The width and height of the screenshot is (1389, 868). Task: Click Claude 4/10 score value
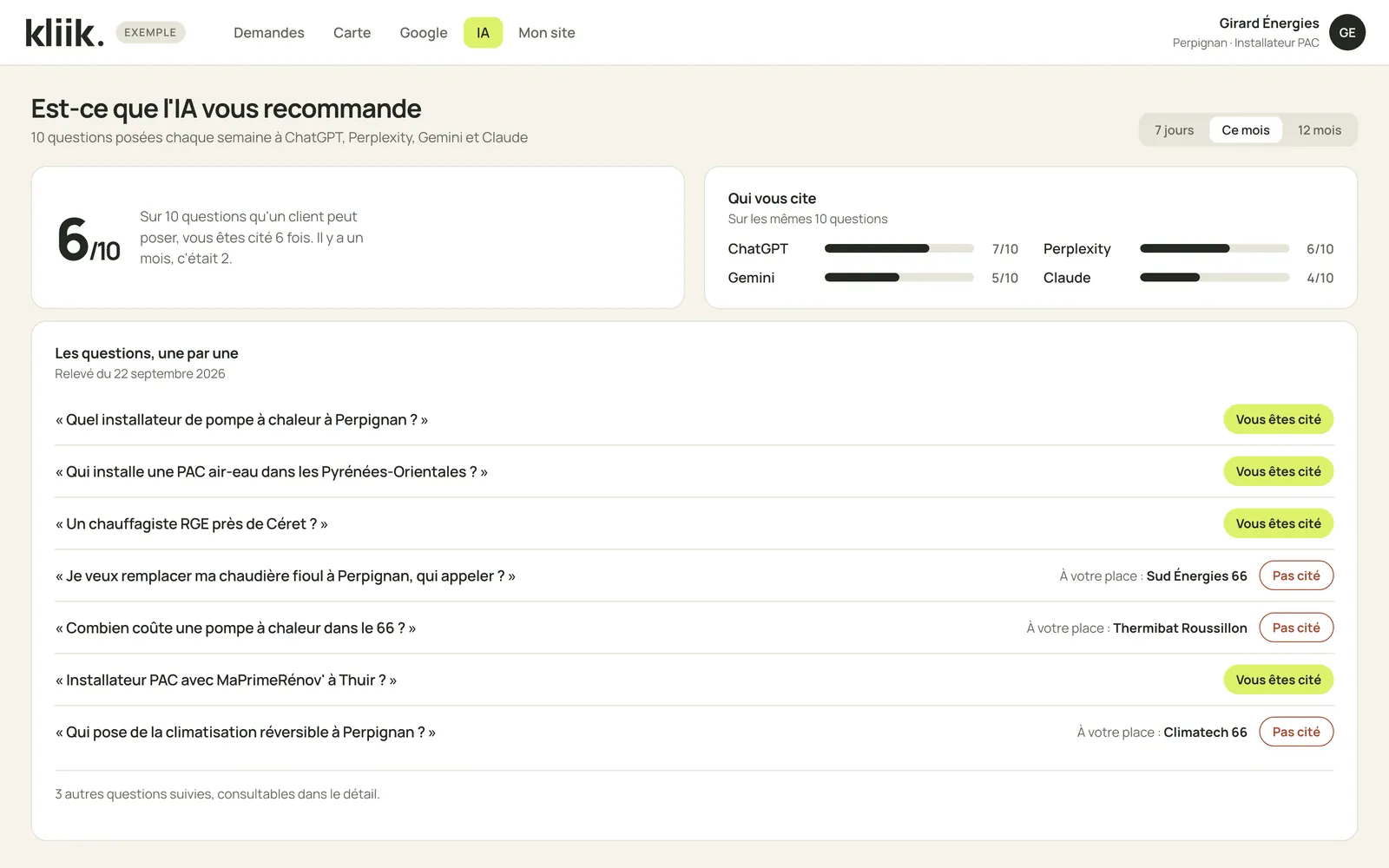coord(1320,278)
